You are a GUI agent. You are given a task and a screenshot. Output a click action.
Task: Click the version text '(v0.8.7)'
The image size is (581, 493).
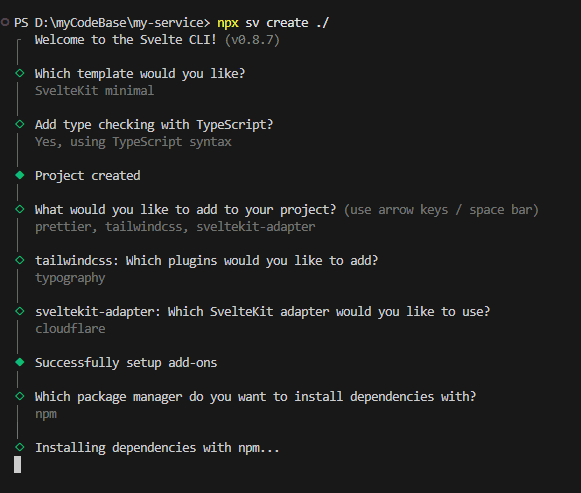pyautogui.click(x=252, y=40)
